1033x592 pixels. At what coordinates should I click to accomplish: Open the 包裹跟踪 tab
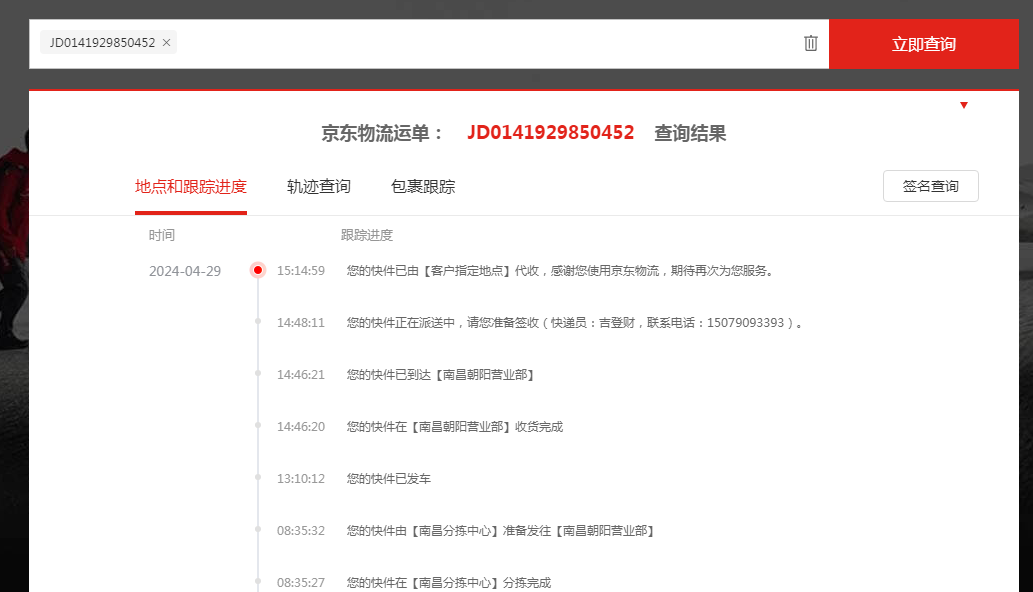tap(423, 187)
